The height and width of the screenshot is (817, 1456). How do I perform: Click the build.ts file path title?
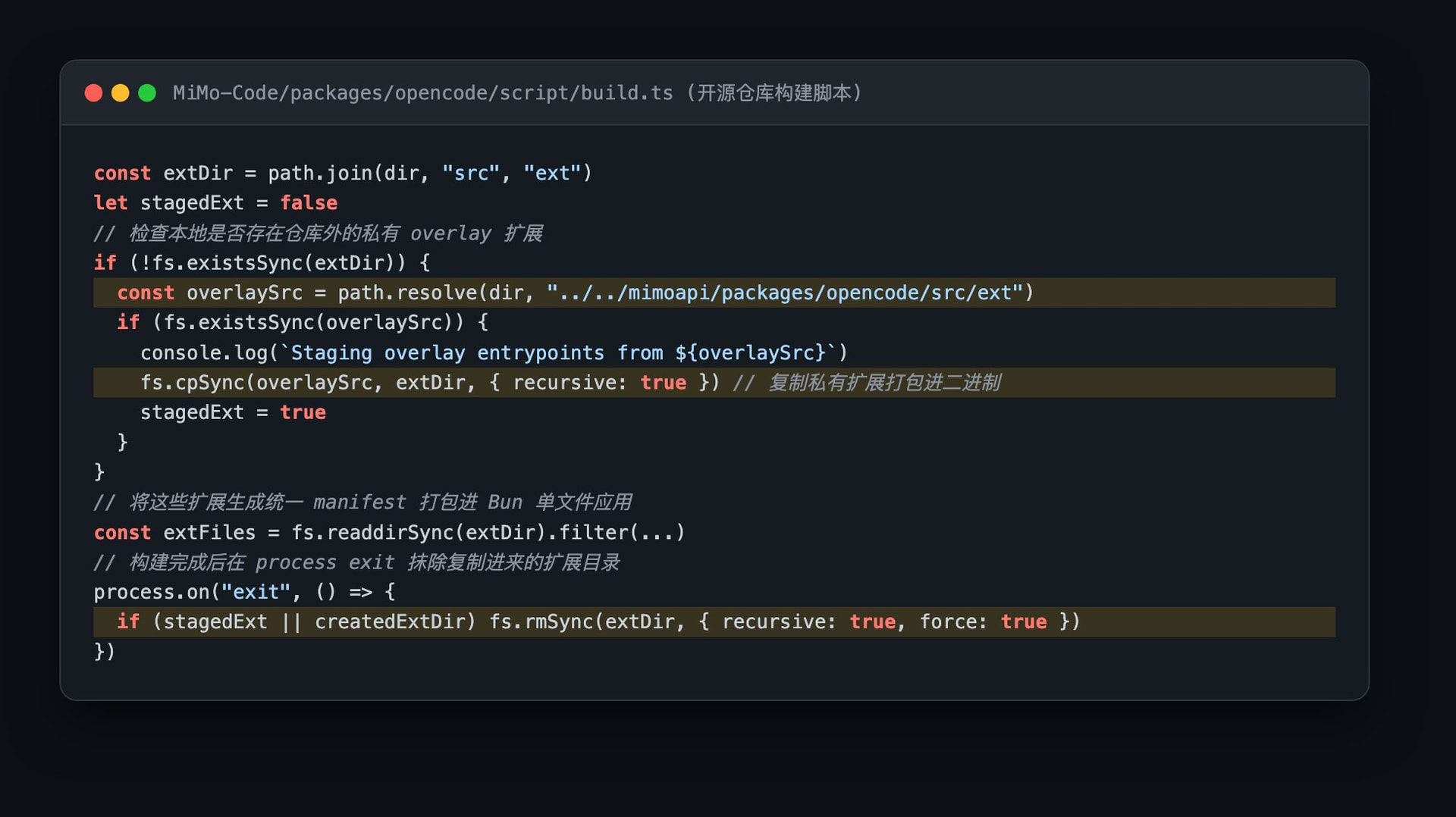tap(518, 93)
